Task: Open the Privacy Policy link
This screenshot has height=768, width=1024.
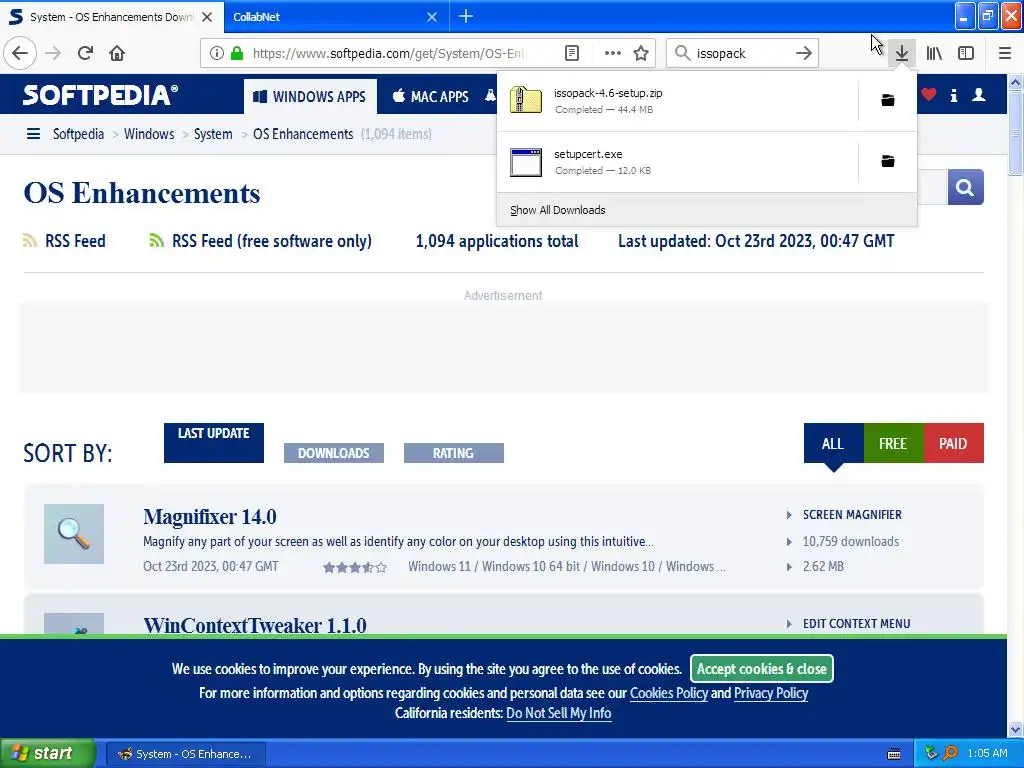Action: tap(771, 693)
